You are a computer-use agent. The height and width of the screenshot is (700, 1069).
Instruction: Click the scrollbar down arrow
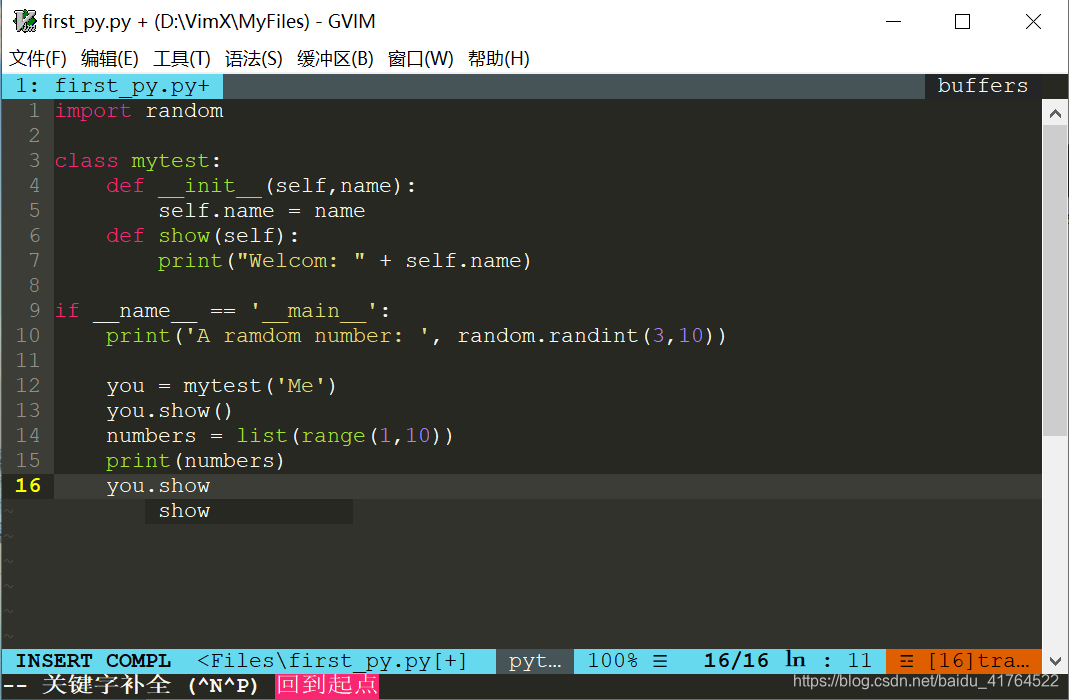point(1055,661)
